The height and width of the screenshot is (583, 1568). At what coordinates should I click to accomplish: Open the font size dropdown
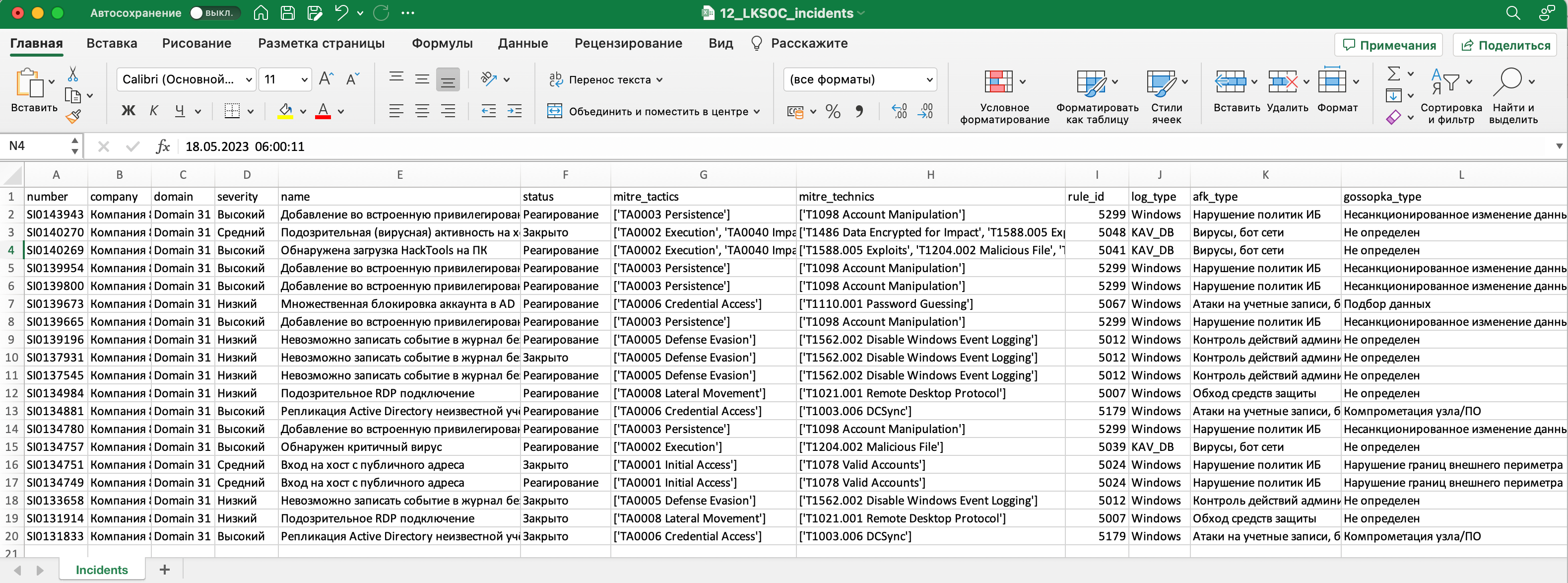point(304,79)
